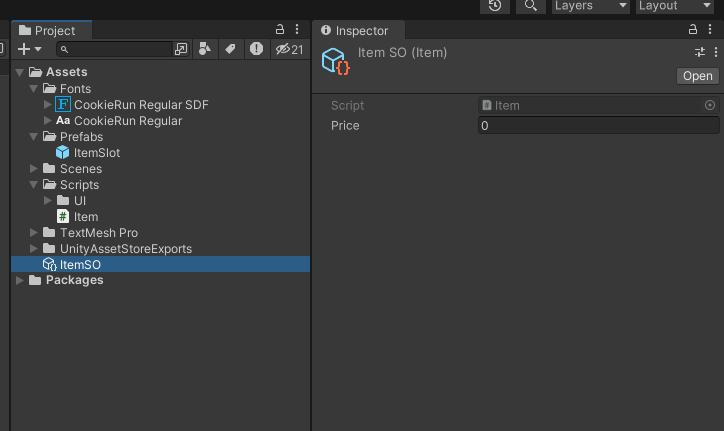Open Search by Label filter
724x431 pixels.
pos(230,49)
